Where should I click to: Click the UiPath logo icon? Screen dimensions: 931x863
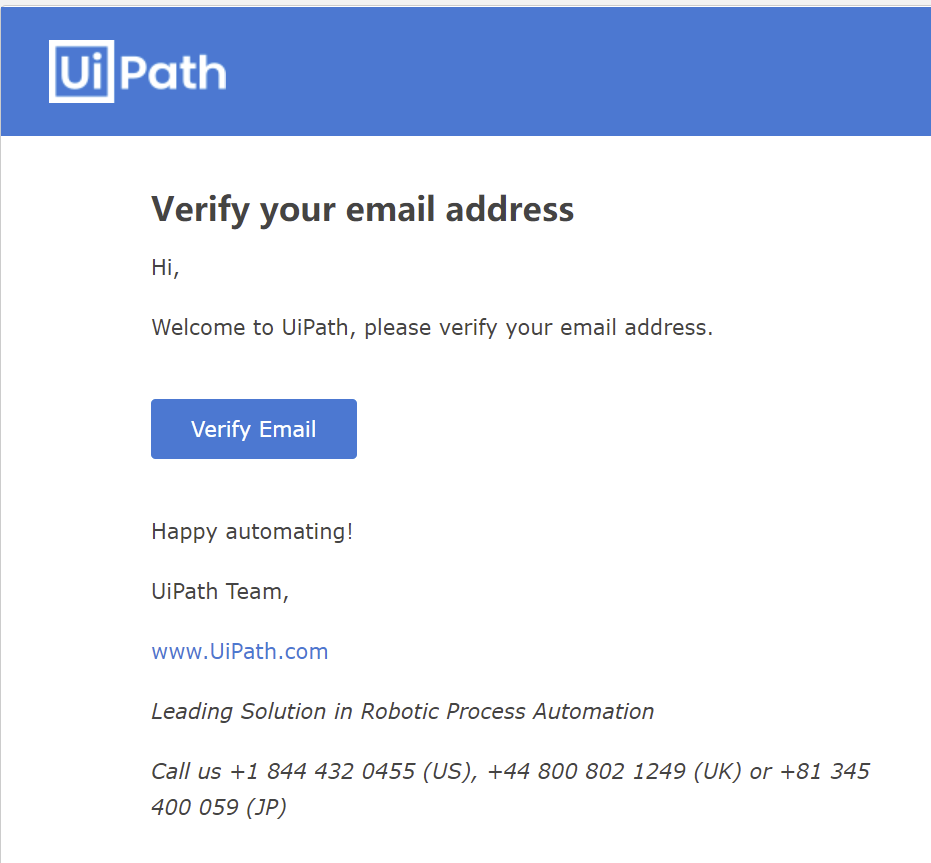(x=137, y=70)
